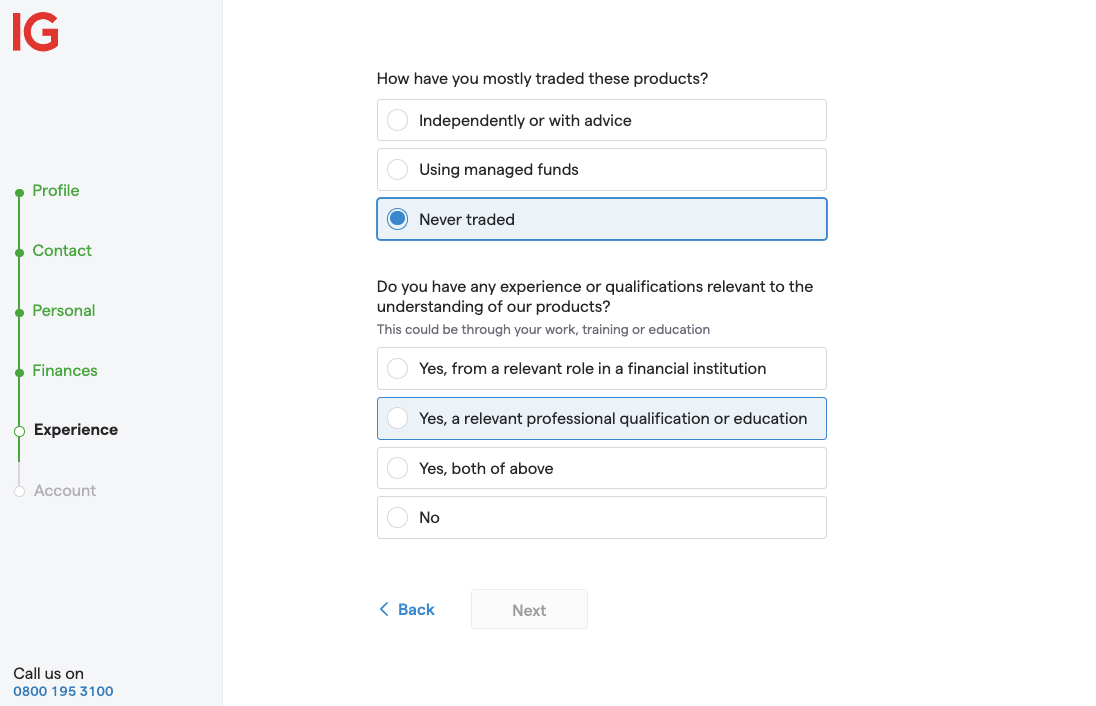The height and width of the screenshot is (706, 1096).
Task: Click the IG logo
Action: coord(36,32)
